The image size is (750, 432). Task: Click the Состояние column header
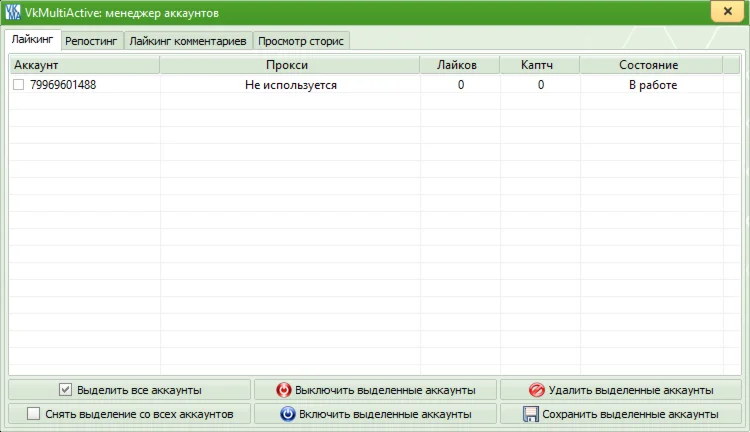click(x=651, y=65)
